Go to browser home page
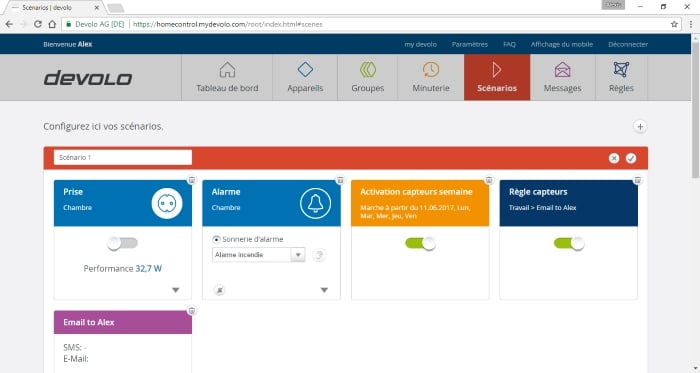 click(52, 24)
